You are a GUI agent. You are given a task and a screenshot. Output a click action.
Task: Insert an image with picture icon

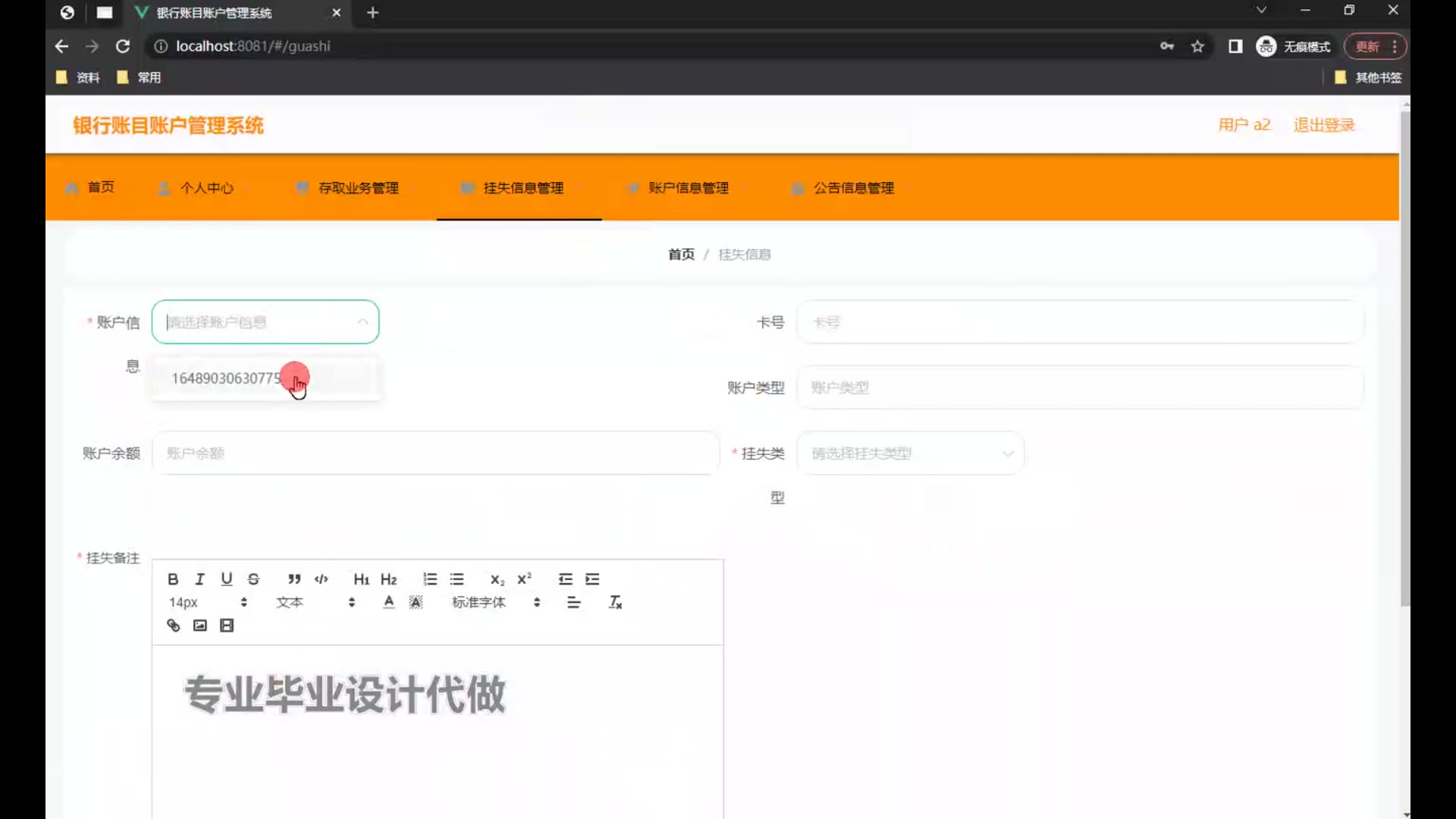[200, 626]
